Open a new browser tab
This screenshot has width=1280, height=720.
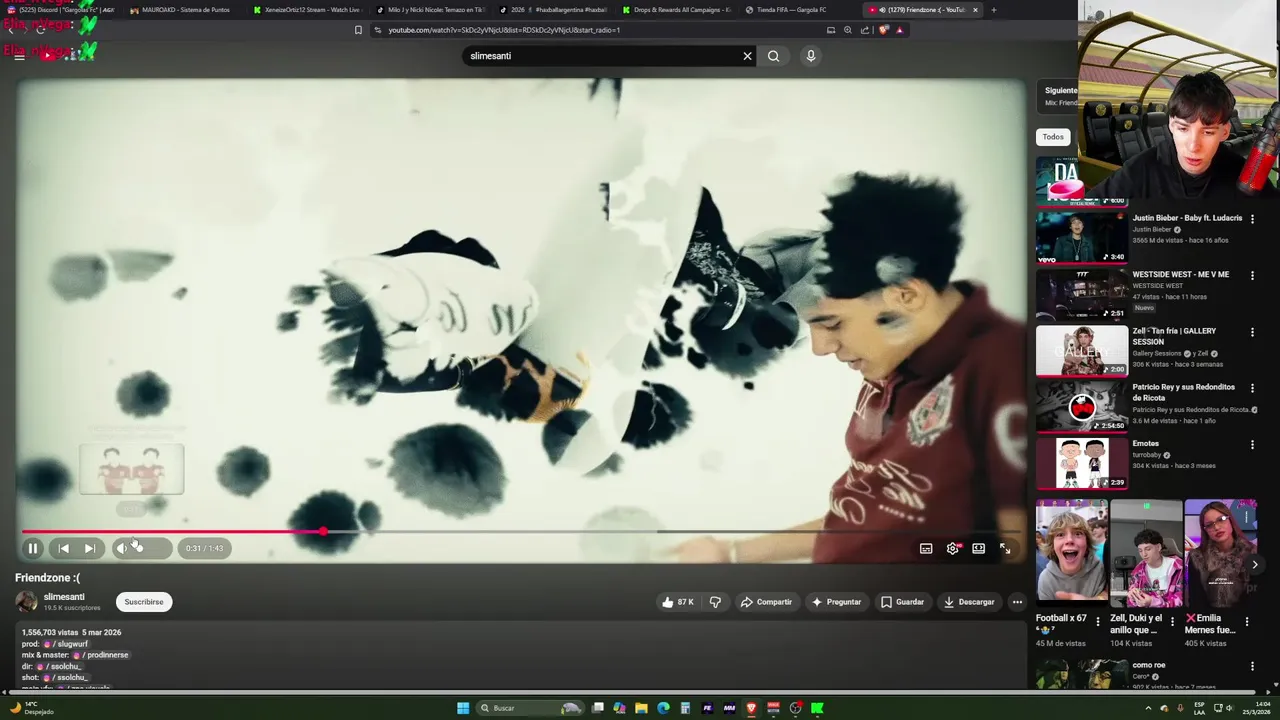pos(993,10)
